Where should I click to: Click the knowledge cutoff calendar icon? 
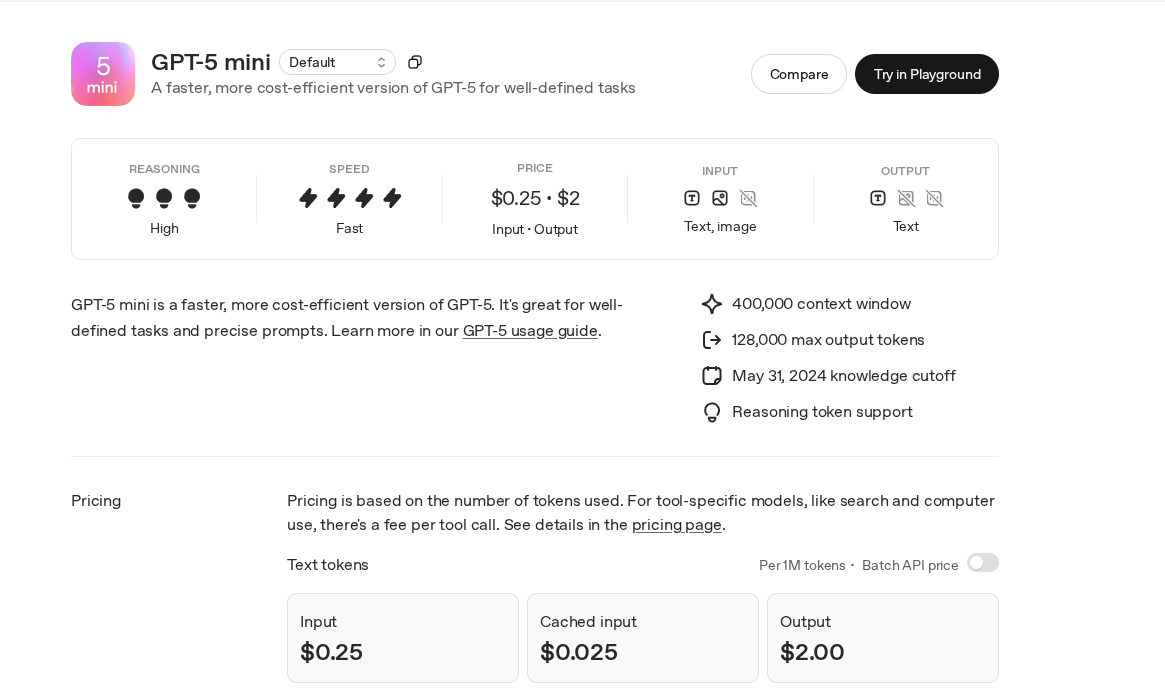[712, 376]
